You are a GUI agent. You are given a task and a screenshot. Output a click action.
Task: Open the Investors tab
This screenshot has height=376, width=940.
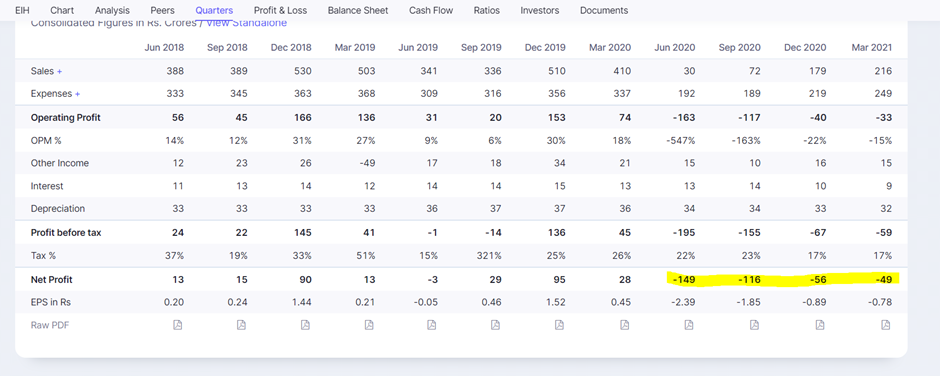point(540,10)
